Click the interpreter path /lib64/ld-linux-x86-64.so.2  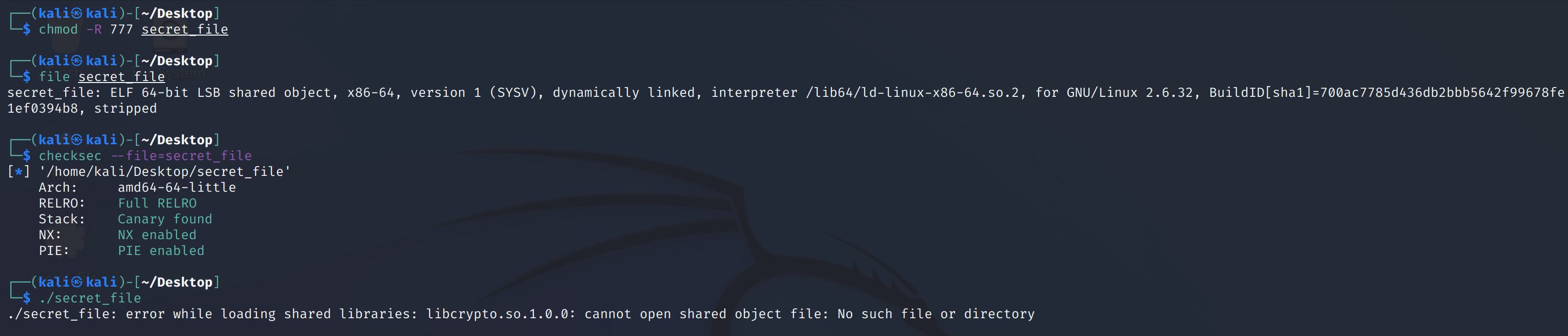pyautogui.click(x=913, y=92)
